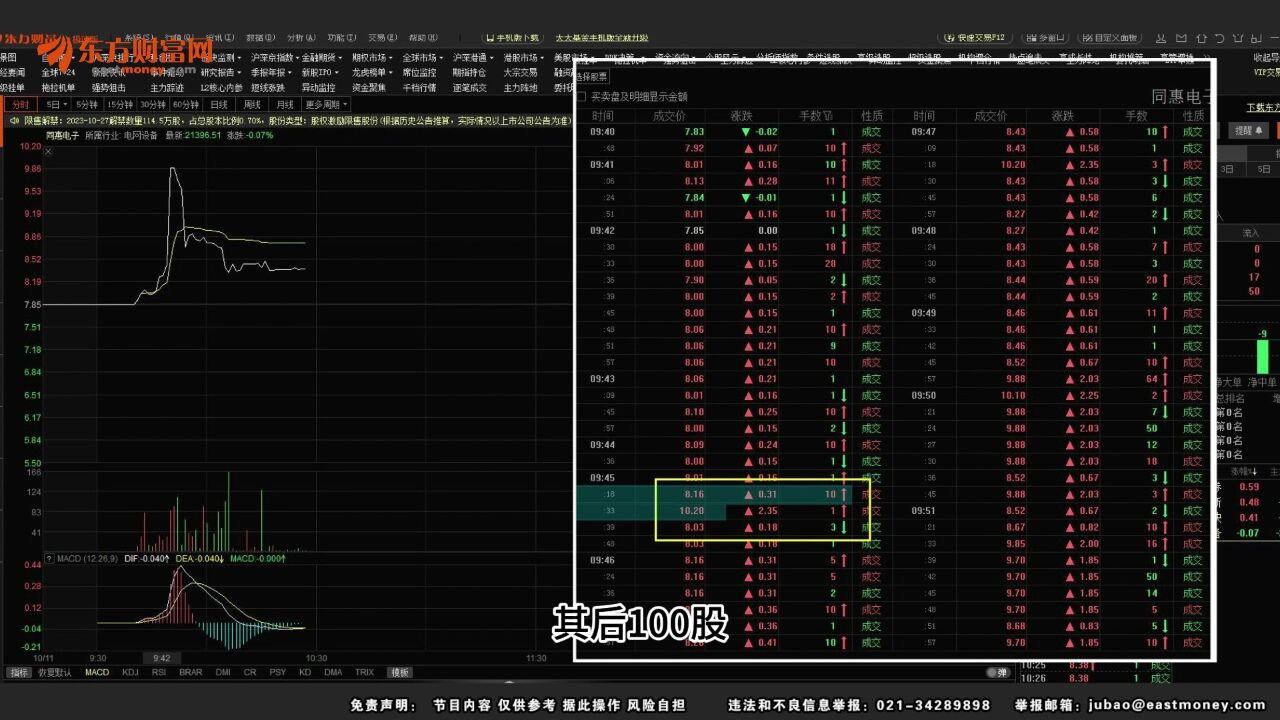Select the BRAR indicator tab
1280x720 pixels.
pos(190,672)
